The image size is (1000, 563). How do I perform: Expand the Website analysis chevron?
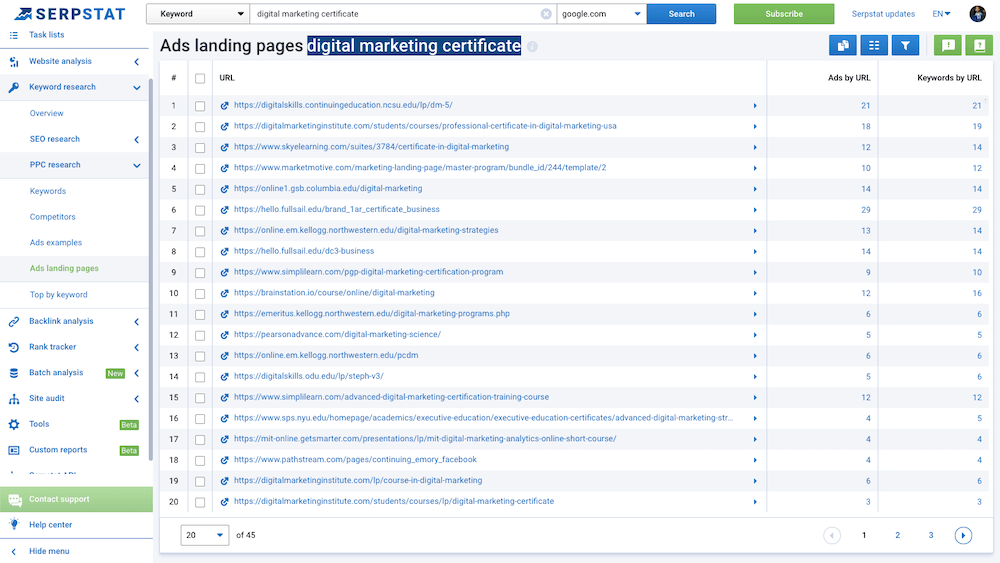click(136, 62)
